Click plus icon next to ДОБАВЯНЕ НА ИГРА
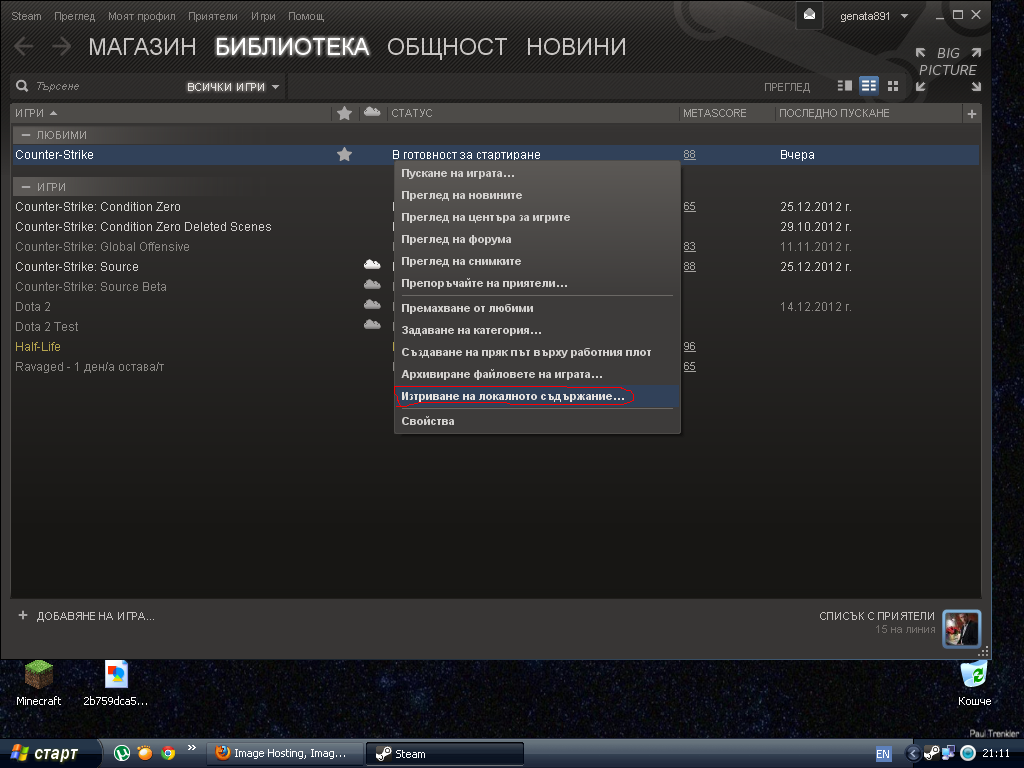This screenshot has width=1024, height=768. coord(23,615)
